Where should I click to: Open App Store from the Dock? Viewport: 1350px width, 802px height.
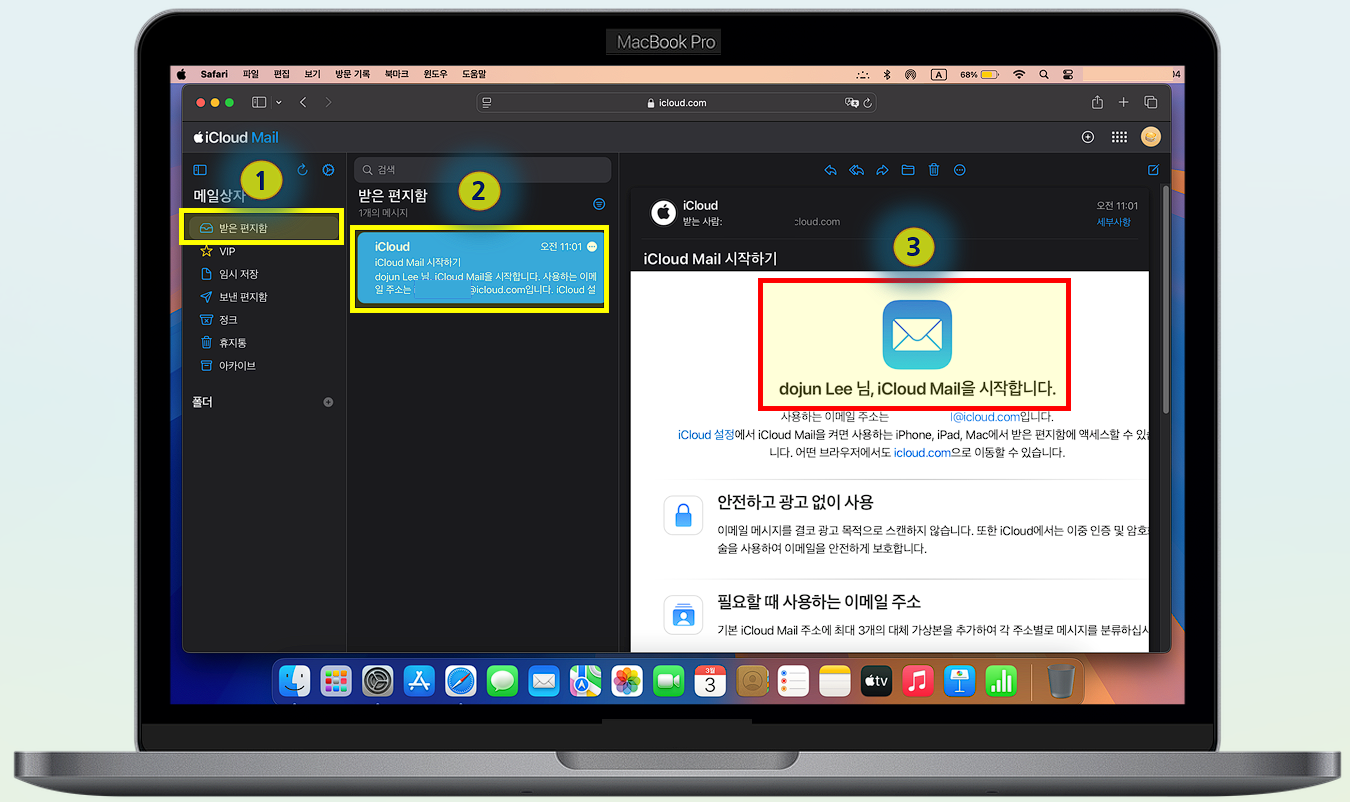(x=419, y=681)
